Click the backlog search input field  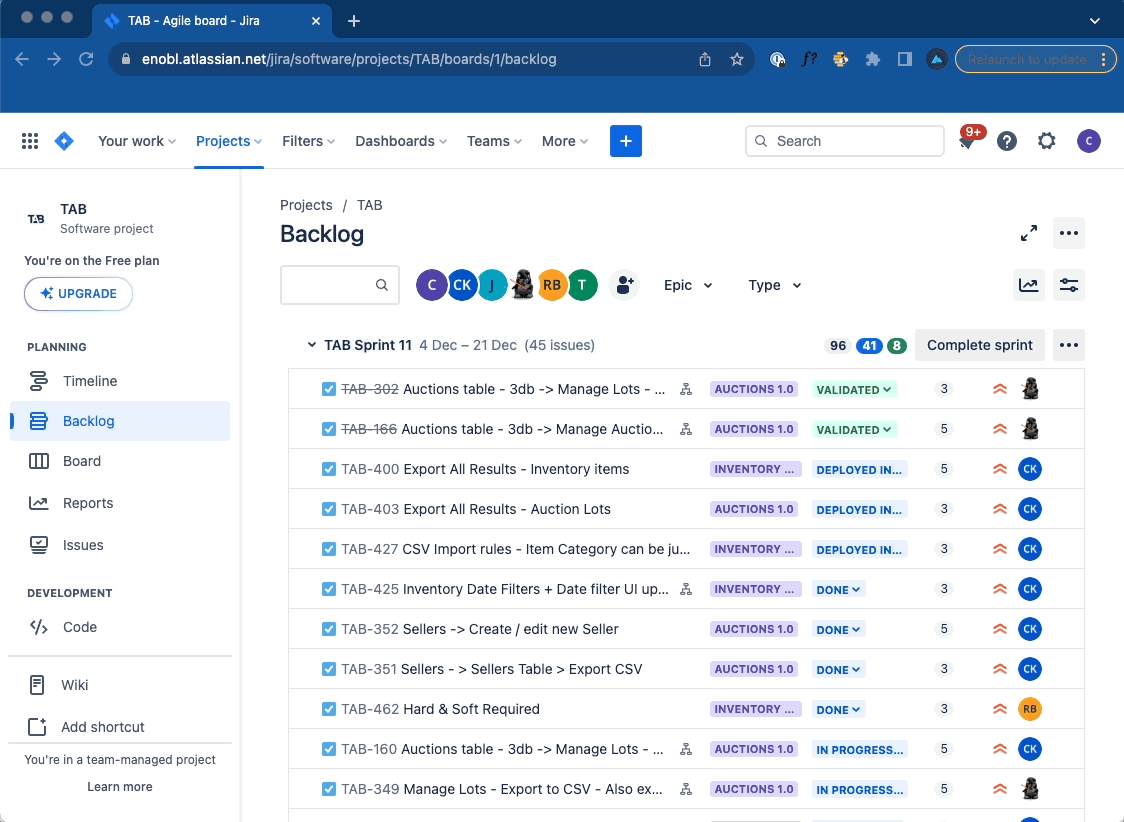[329, 285]
